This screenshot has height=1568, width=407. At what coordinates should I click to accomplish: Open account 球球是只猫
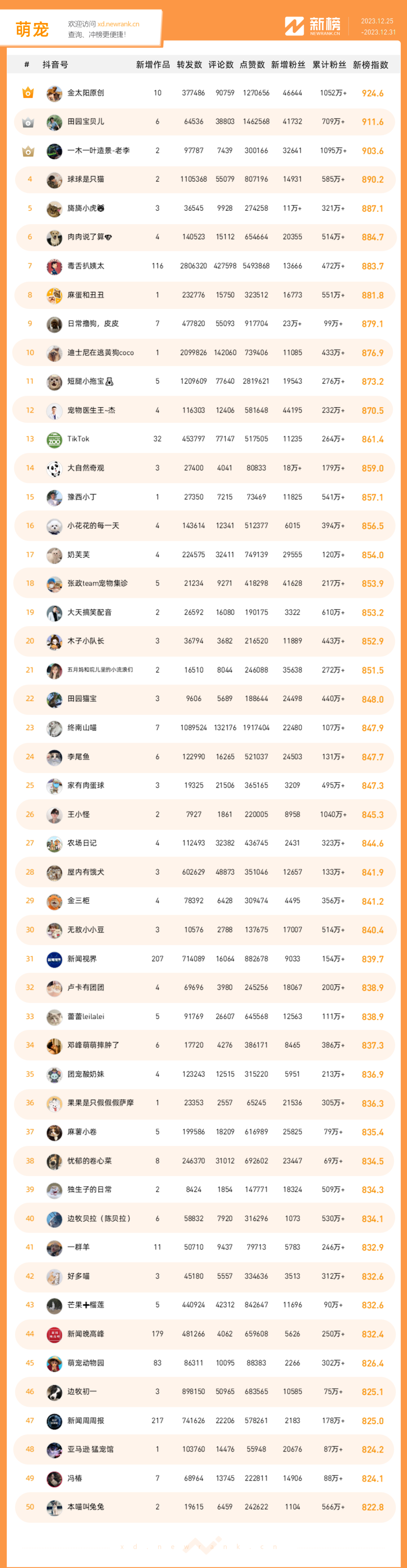coord(86,180)
